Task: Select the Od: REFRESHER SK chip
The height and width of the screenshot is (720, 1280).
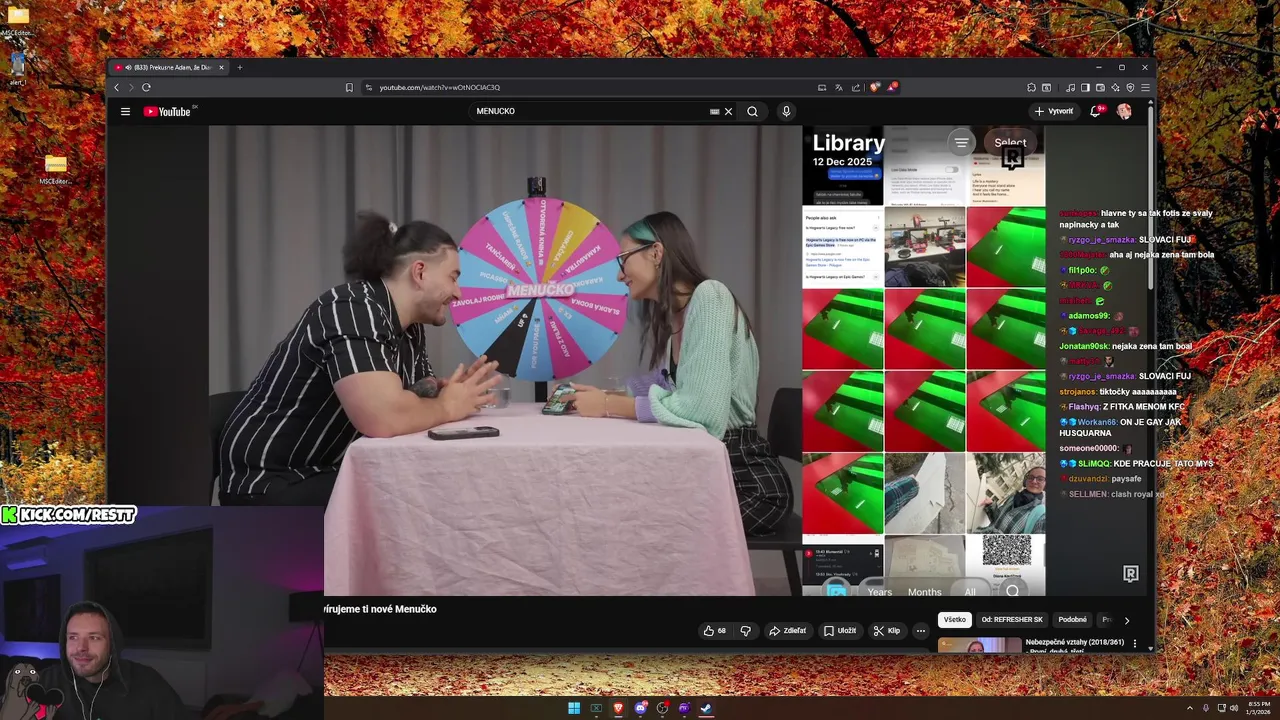Action: [1012, 620]
